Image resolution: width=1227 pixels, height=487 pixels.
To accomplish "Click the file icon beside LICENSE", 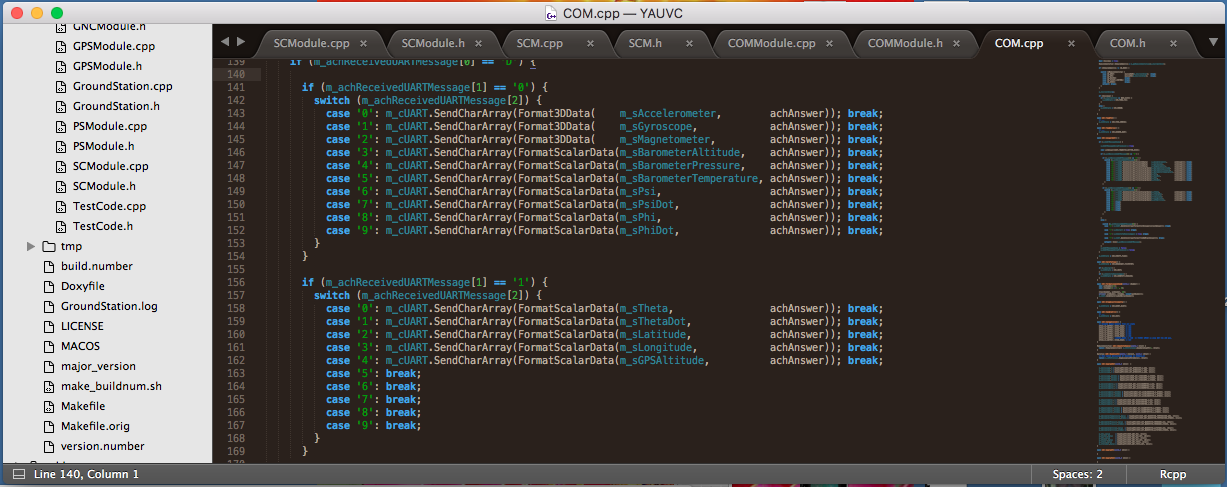I will click(x=49, y=326).
